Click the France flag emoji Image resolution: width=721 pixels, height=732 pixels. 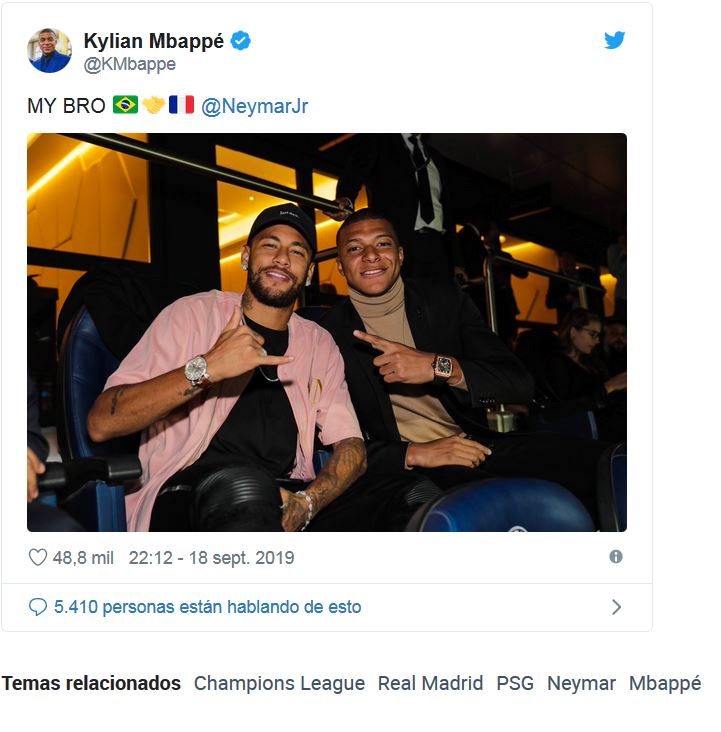181,105
